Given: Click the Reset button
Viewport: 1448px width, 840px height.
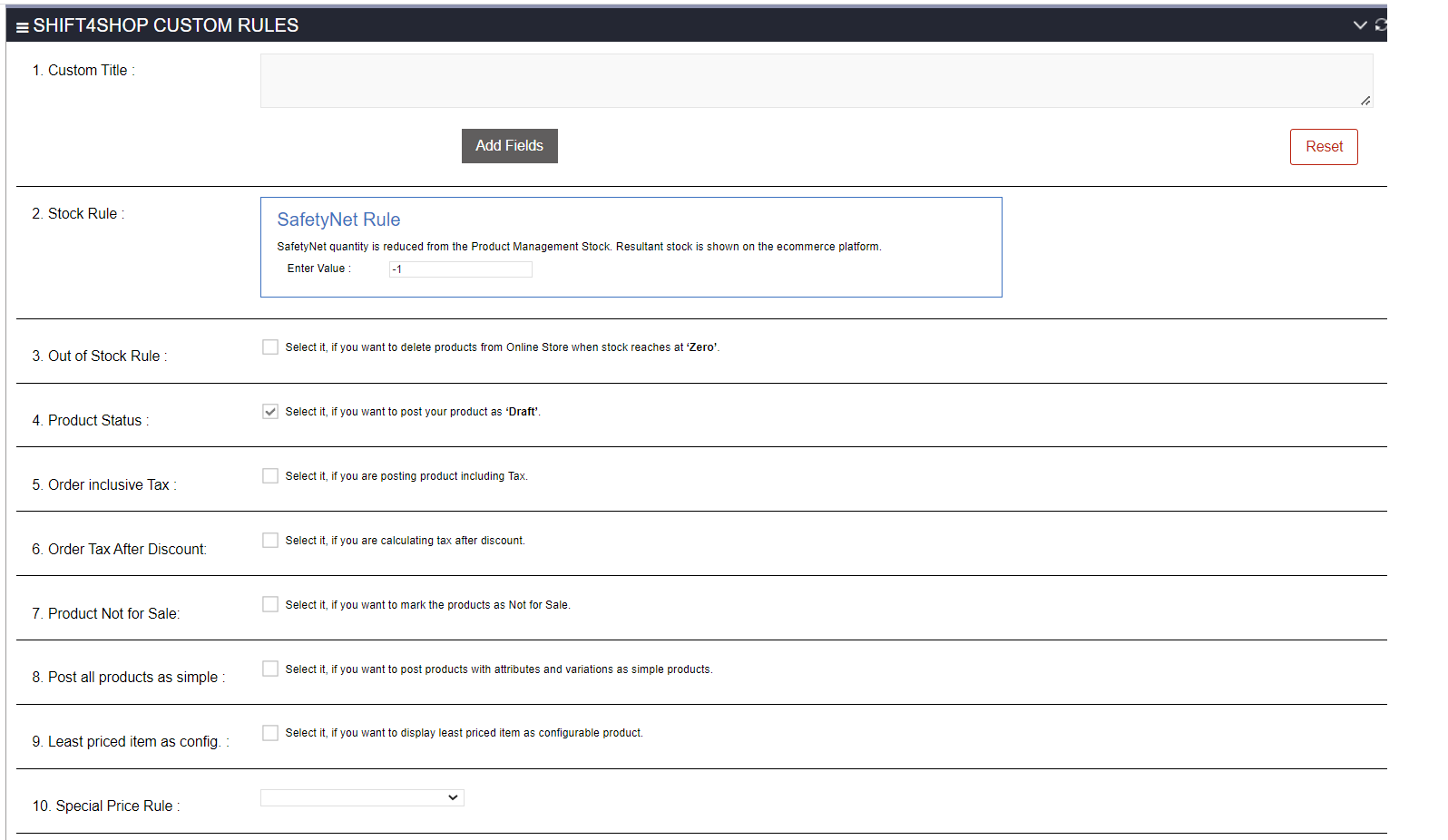Looking at the screenshot, I should tap(1324, 147).
